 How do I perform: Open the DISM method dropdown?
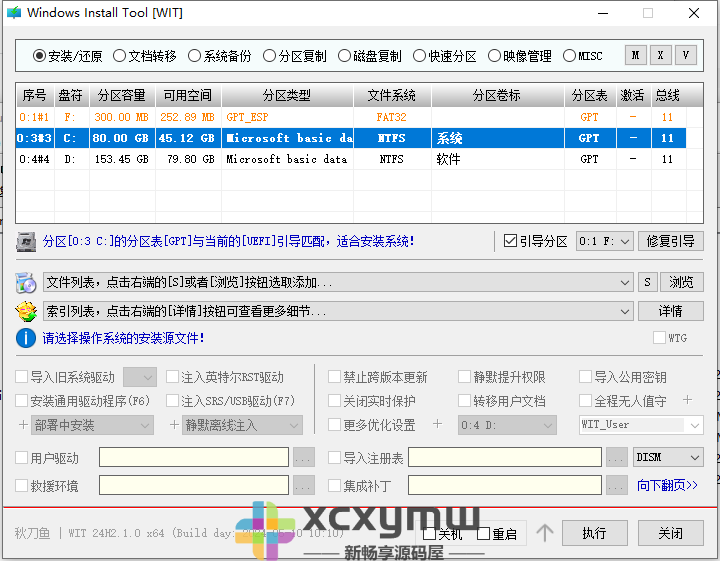click(668, 457)
